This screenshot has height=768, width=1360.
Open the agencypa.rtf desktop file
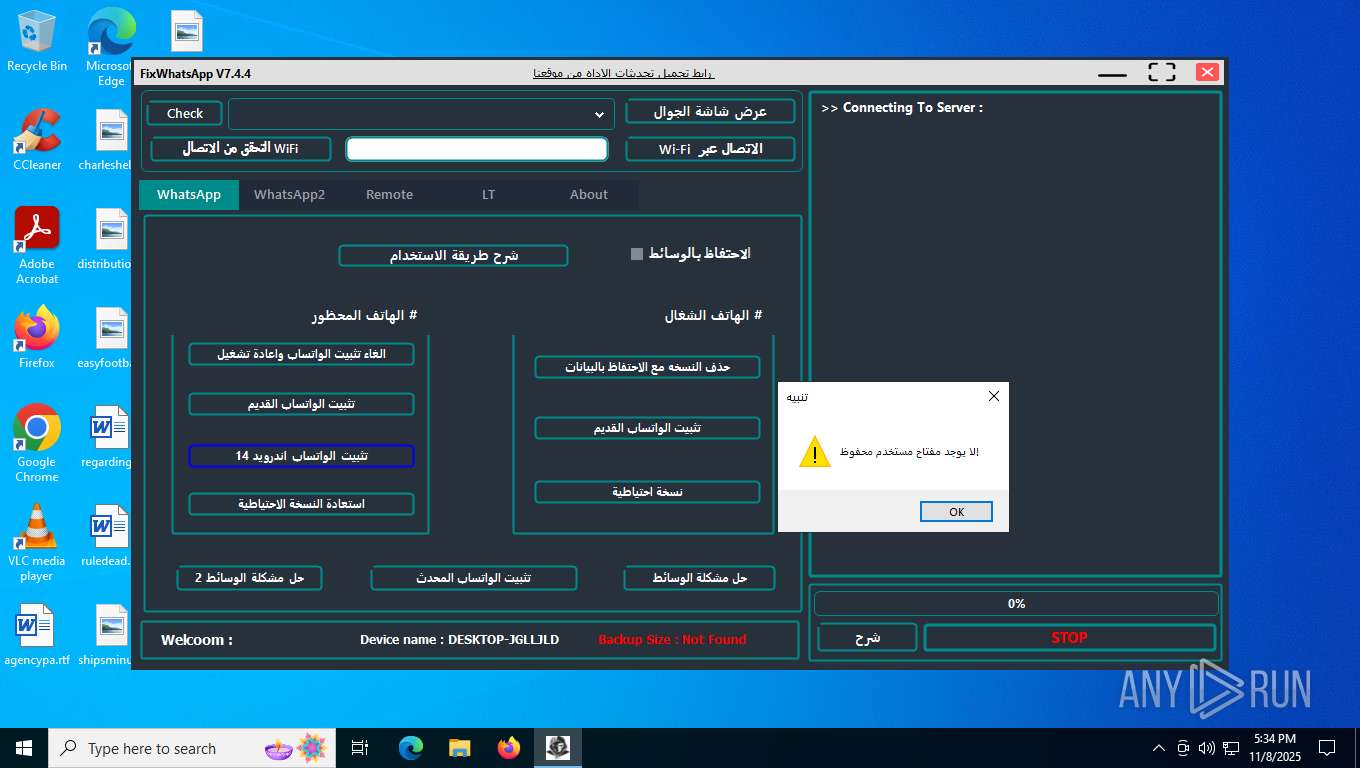[37, 635]
